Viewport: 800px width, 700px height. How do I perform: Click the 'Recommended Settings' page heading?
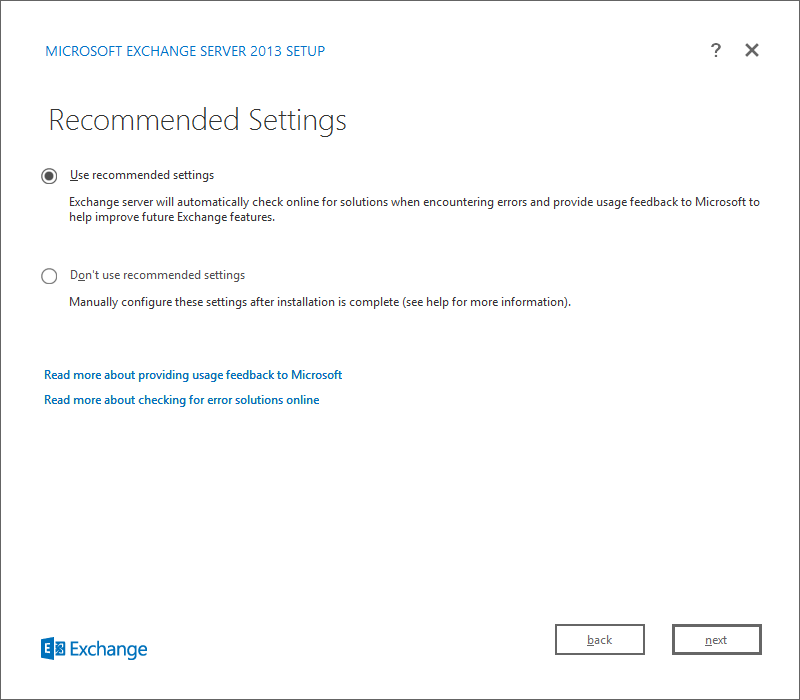point(197,120)
